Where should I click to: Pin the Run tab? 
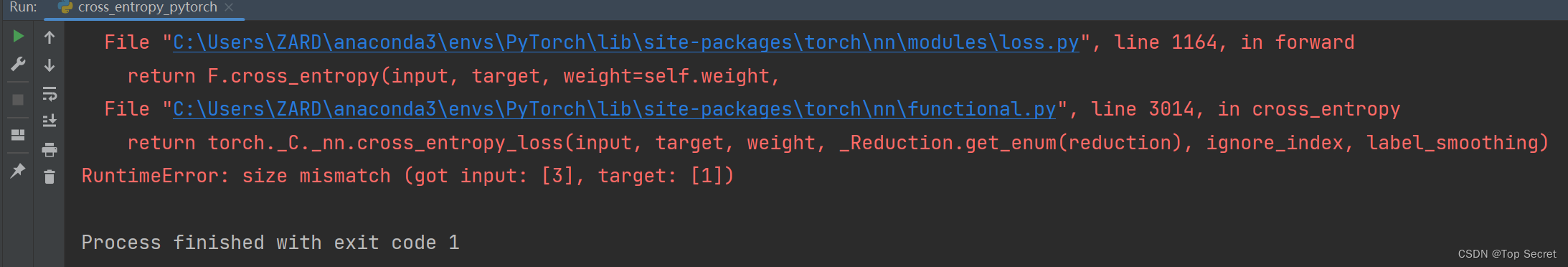click(x=19, y=170)
